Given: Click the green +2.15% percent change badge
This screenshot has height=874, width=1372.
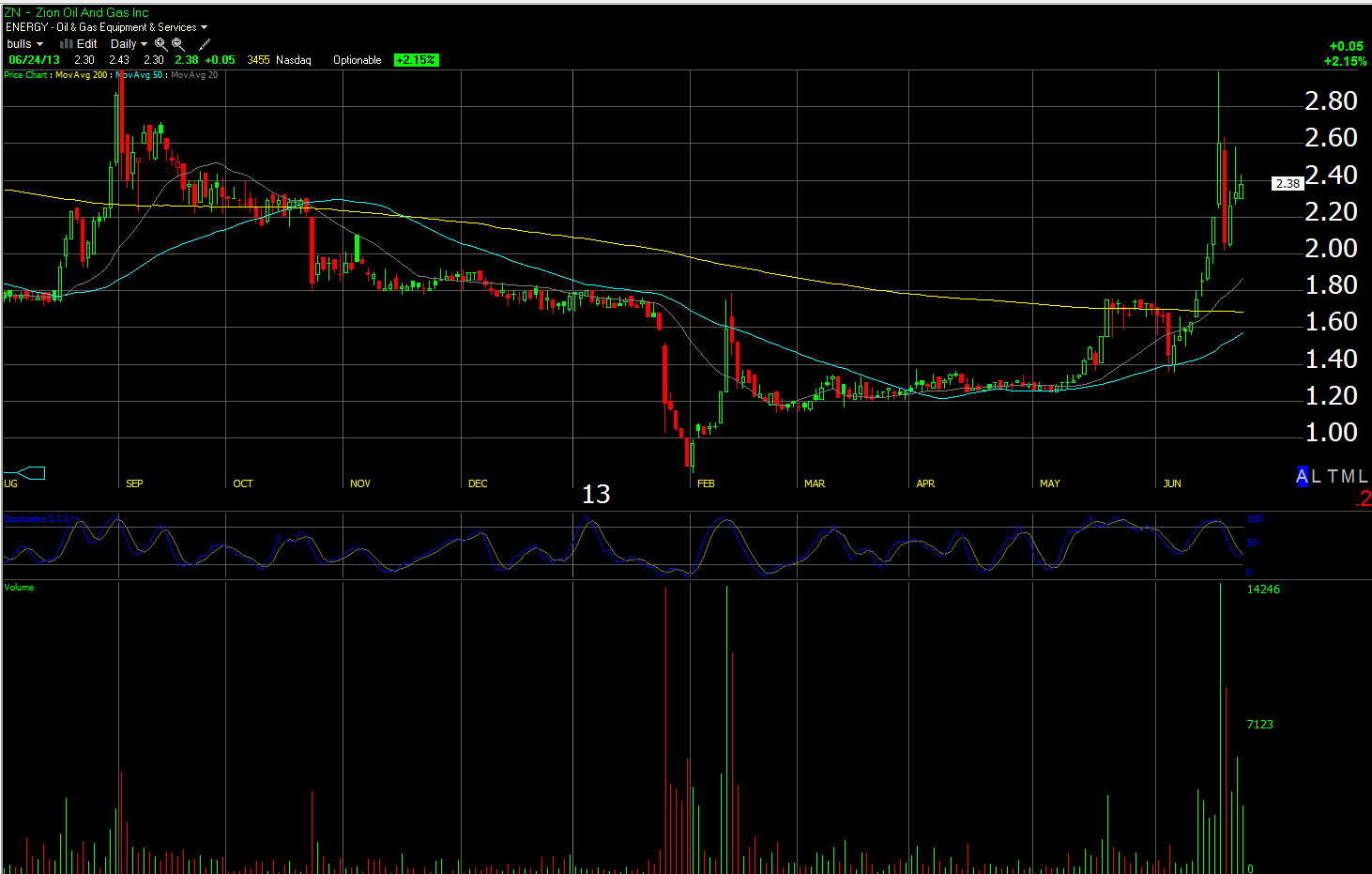Looking at the screenshot, I should (x=416, y=60).
